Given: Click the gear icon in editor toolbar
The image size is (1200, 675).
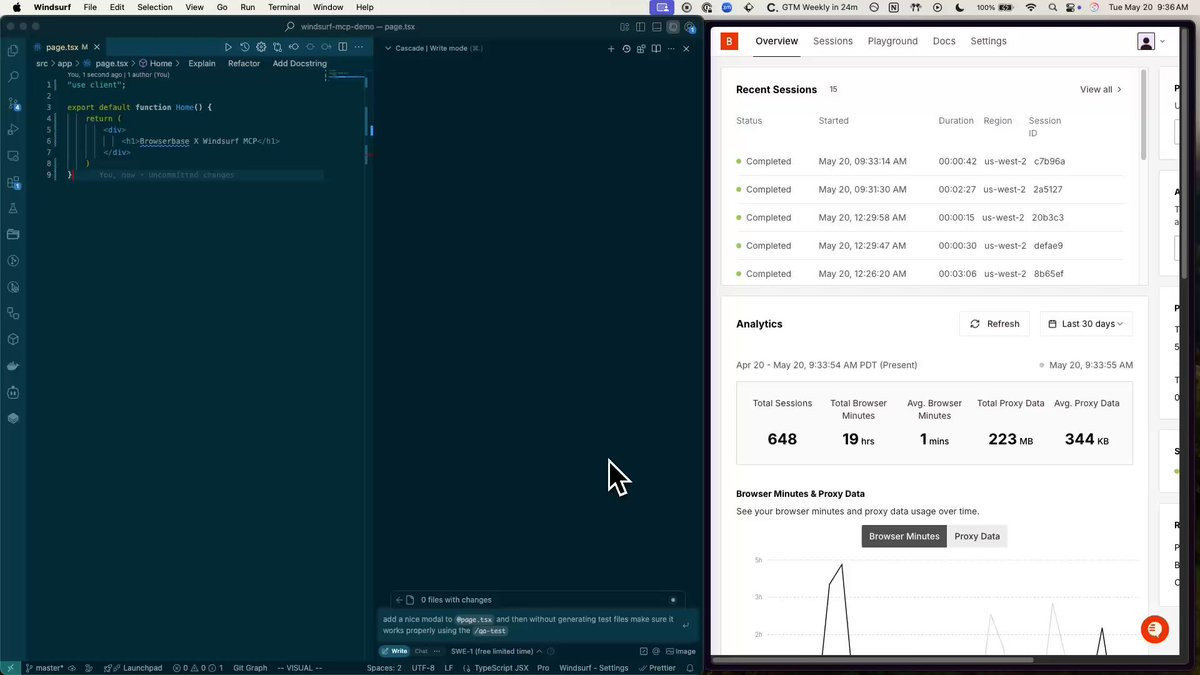Looking at the screenshot, I should pyautogui.click(x=261, y=47).
